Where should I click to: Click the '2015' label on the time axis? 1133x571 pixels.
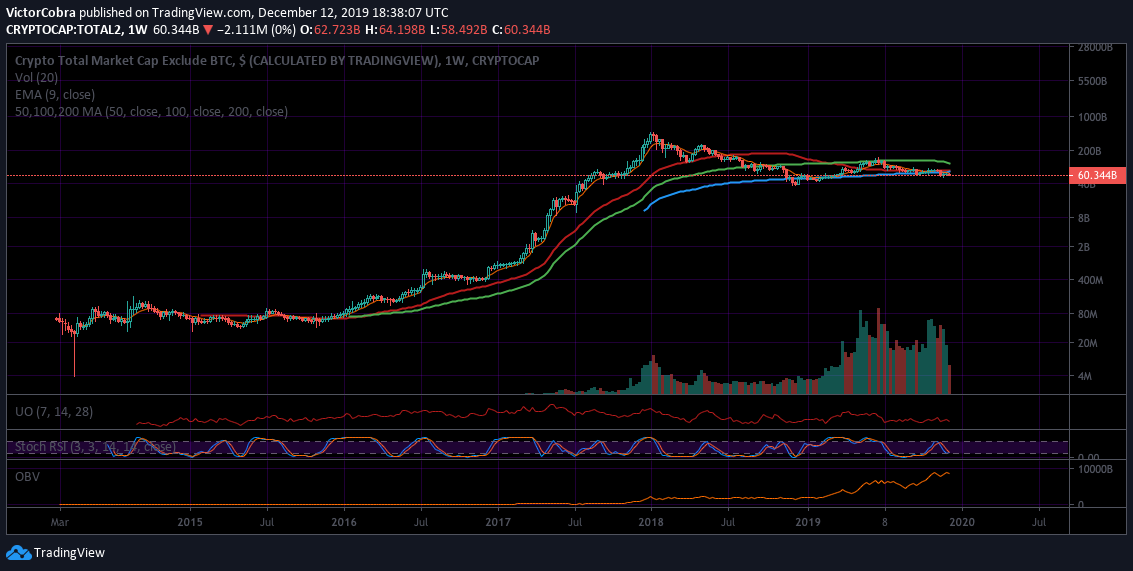pos(190,522)
